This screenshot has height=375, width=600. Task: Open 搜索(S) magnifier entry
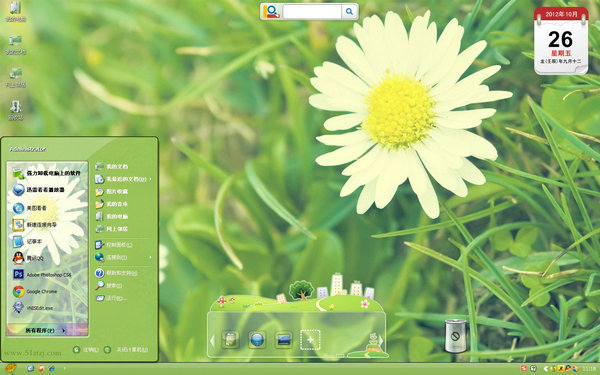[x=109, y=285]
